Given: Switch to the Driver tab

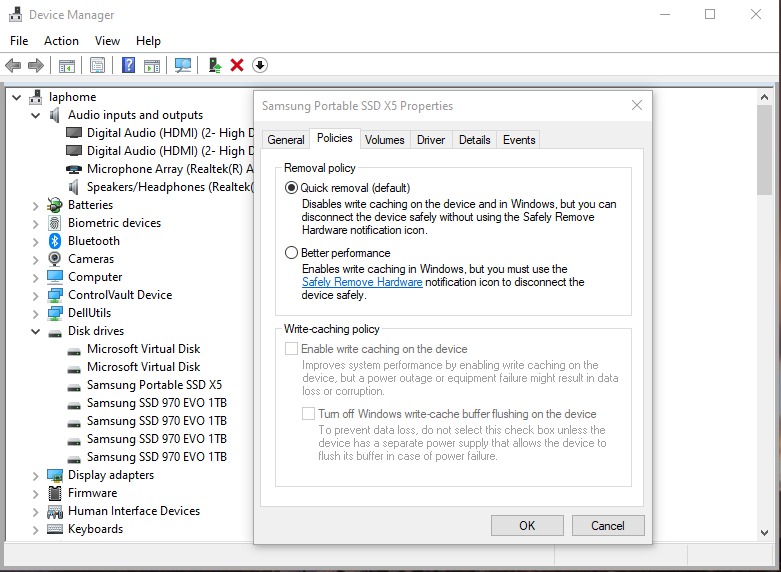Looking at the screenshot, I should click(x=431, y=140).
